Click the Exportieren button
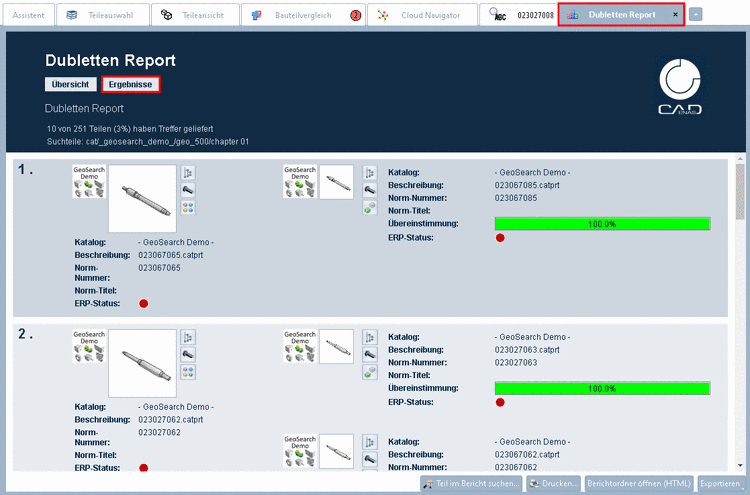750x495 pixels. pyautogui.click(x=720, y=484)
